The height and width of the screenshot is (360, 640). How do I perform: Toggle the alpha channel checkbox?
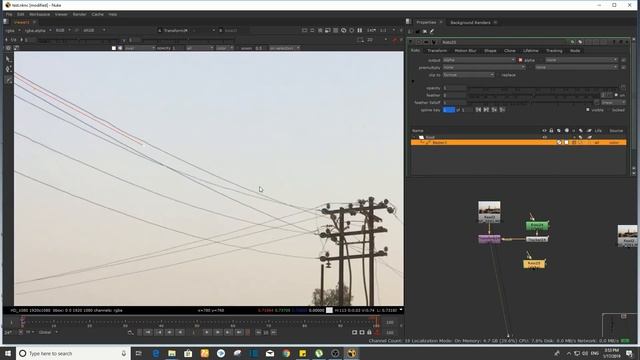[520, 60]
